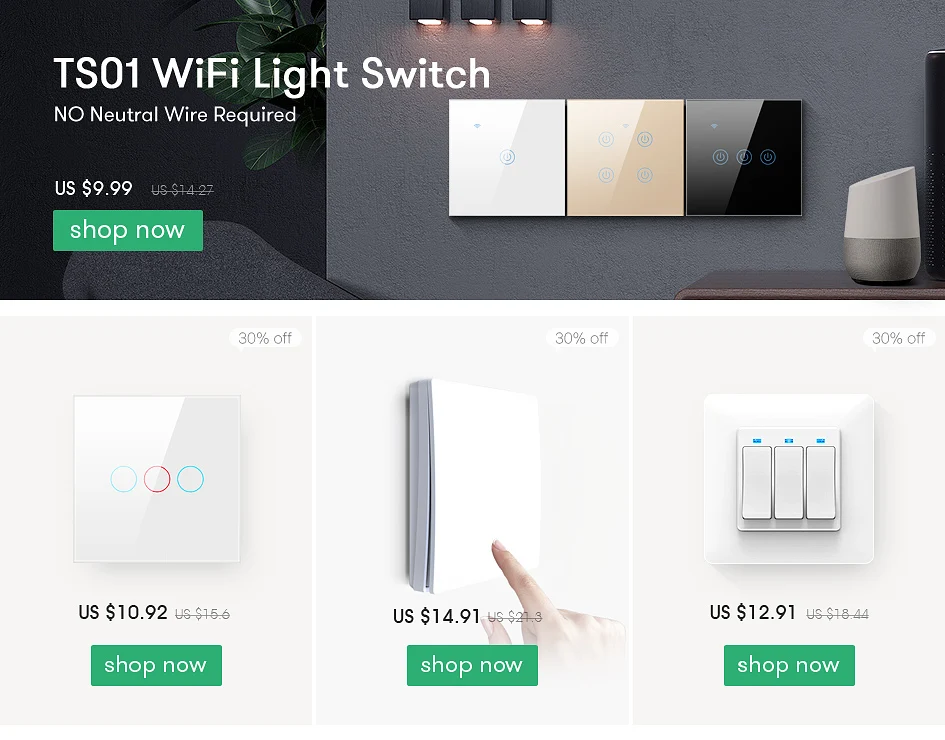Tap the red circle on touch switch
Viewport: 945px width, 740px height.
tap(157, 479)
